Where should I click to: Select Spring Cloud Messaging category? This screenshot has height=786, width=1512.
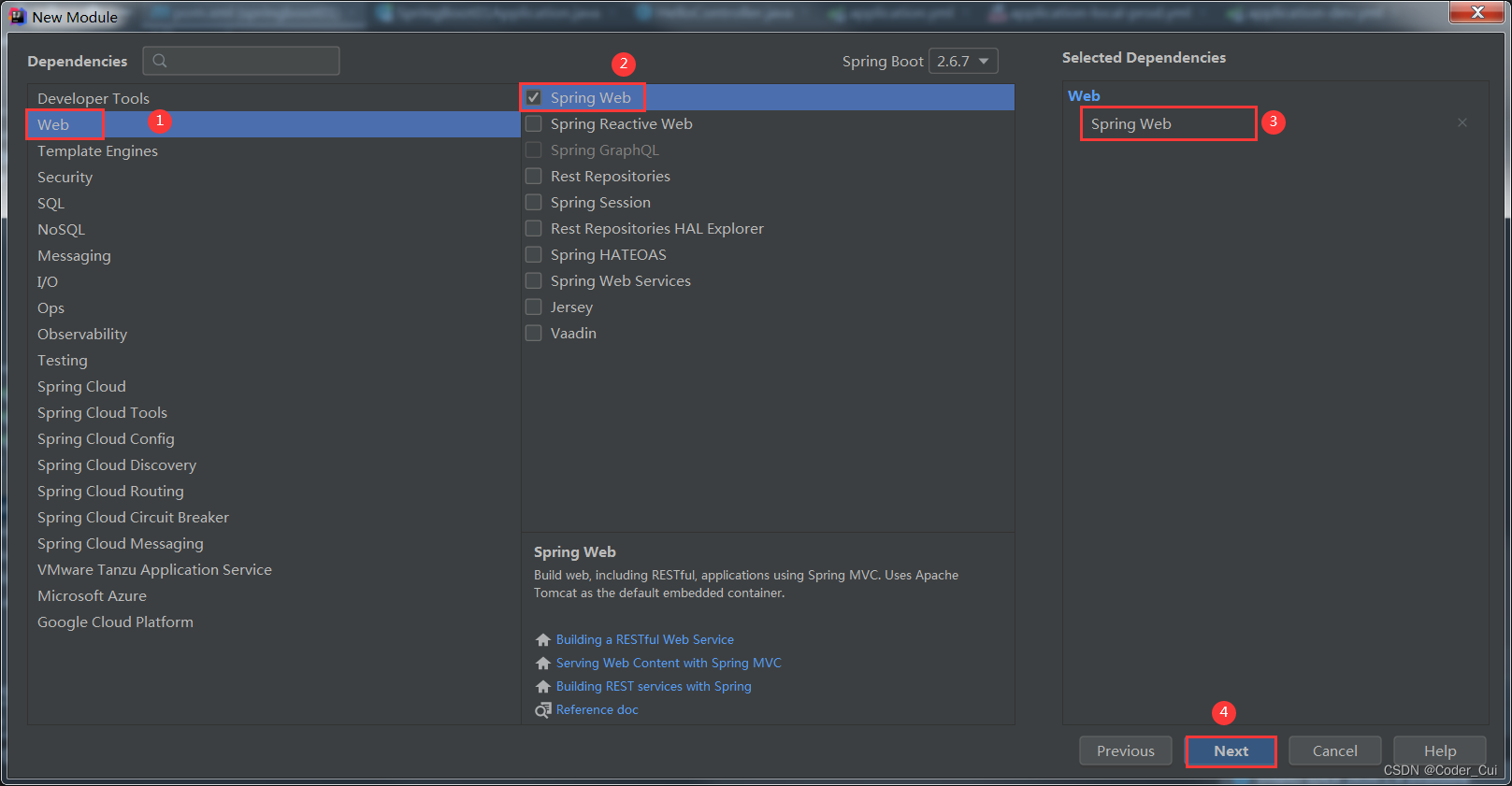click(x=274, y=543)
